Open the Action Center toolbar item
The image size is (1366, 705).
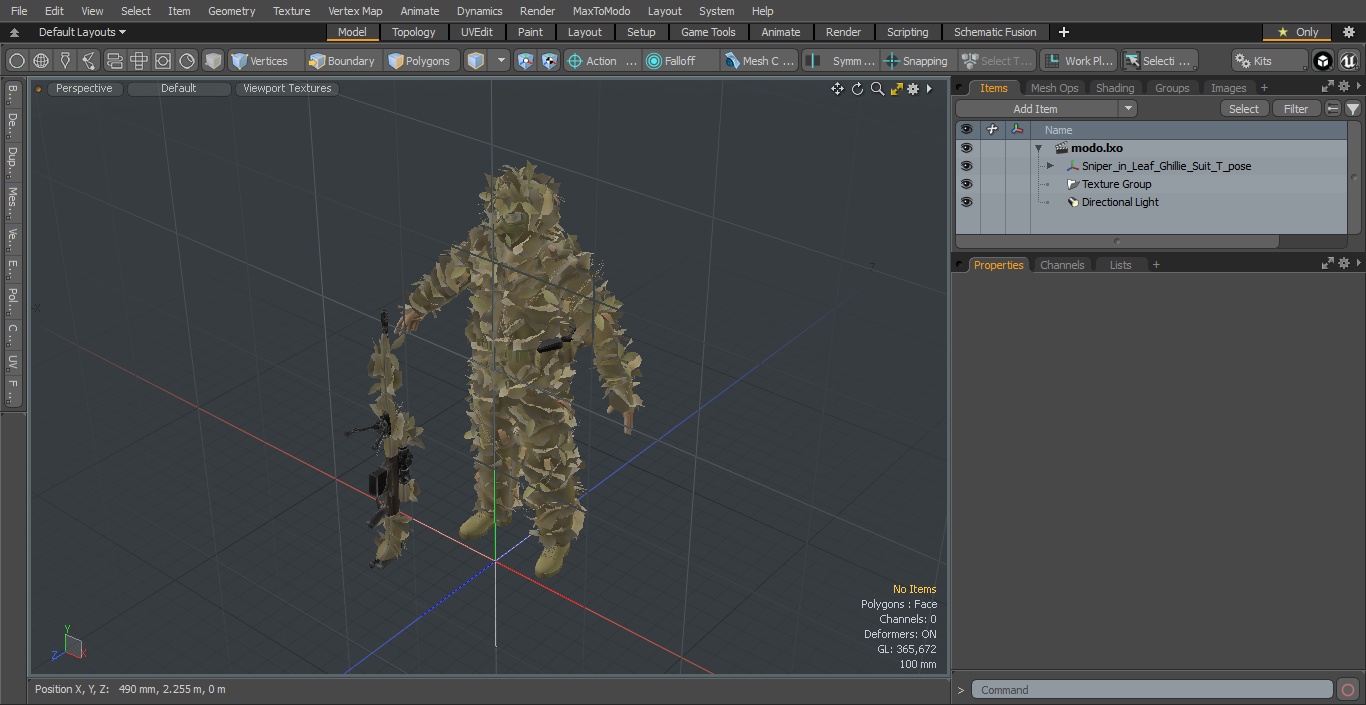602,61
